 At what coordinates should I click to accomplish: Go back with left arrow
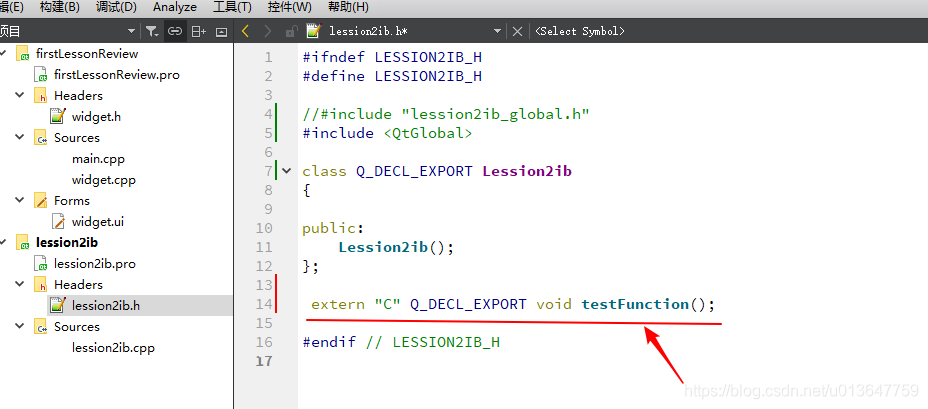tap(246, 31)
